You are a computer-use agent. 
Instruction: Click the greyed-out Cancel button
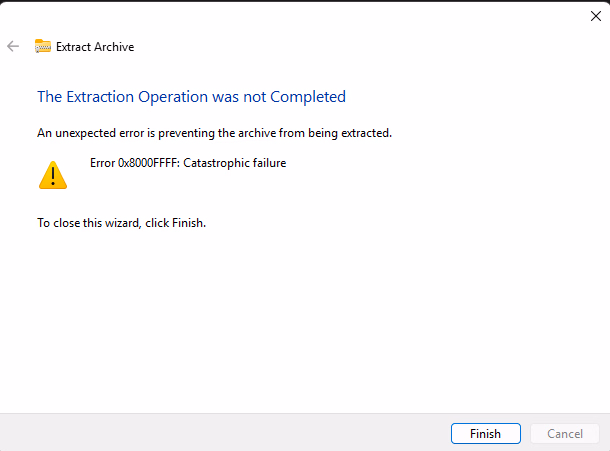pos(565,433)
